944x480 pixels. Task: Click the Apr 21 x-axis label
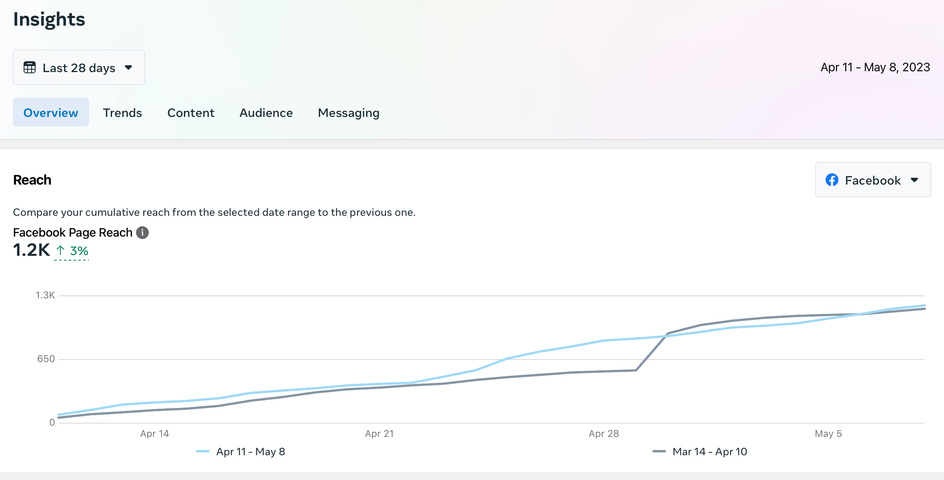coord(379,434)
